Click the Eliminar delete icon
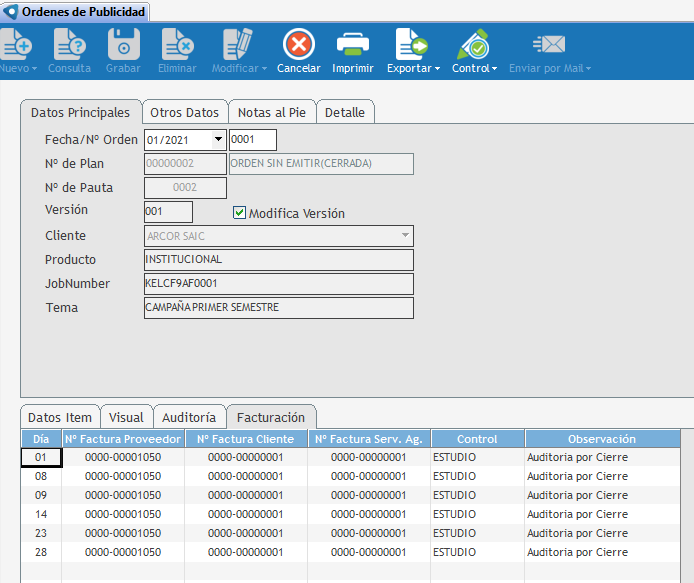Screen dimensions: 694x583 coord(177,45)
